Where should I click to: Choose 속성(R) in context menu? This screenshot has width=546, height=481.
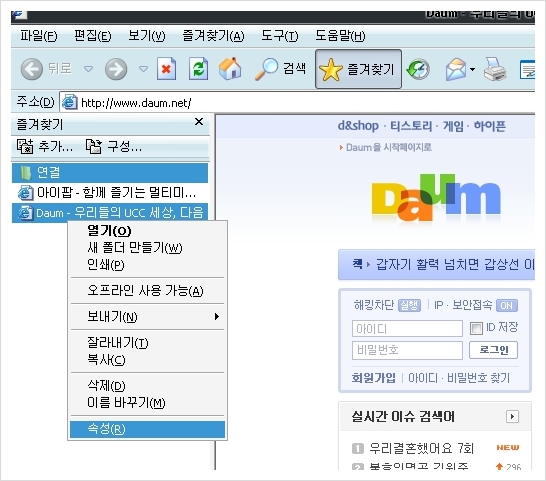click(148, 429)
